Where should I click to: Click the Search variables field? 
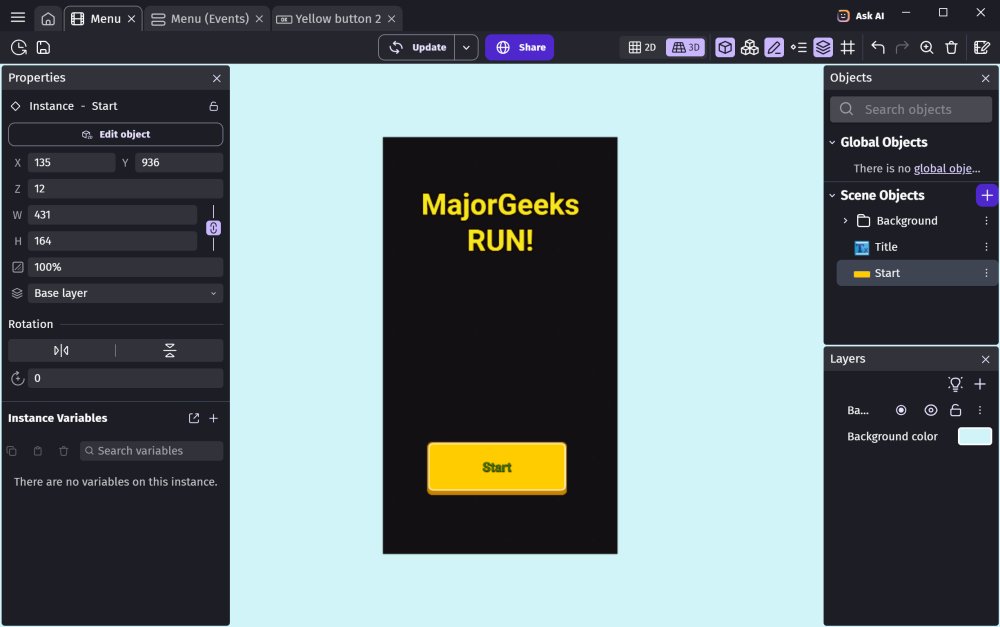(152, 451)
